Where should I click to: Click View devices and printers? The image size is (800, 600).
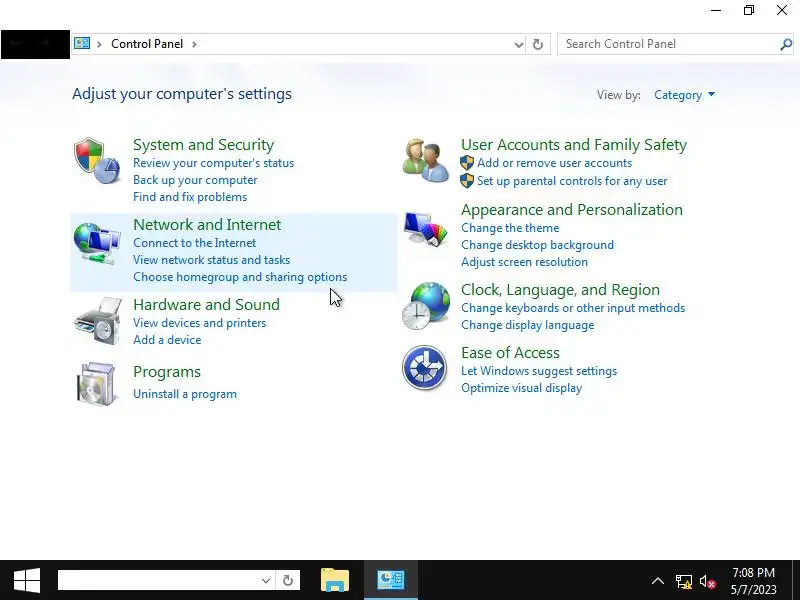(199, 323)
